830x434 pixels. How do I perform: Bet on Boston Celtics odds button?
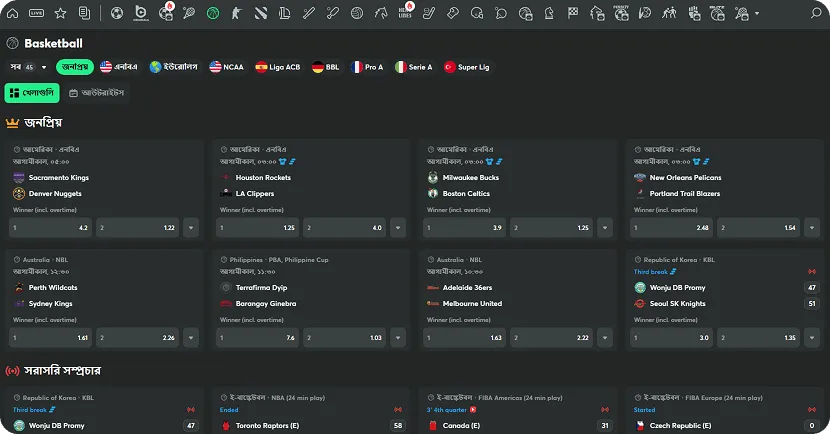(552, 228)
